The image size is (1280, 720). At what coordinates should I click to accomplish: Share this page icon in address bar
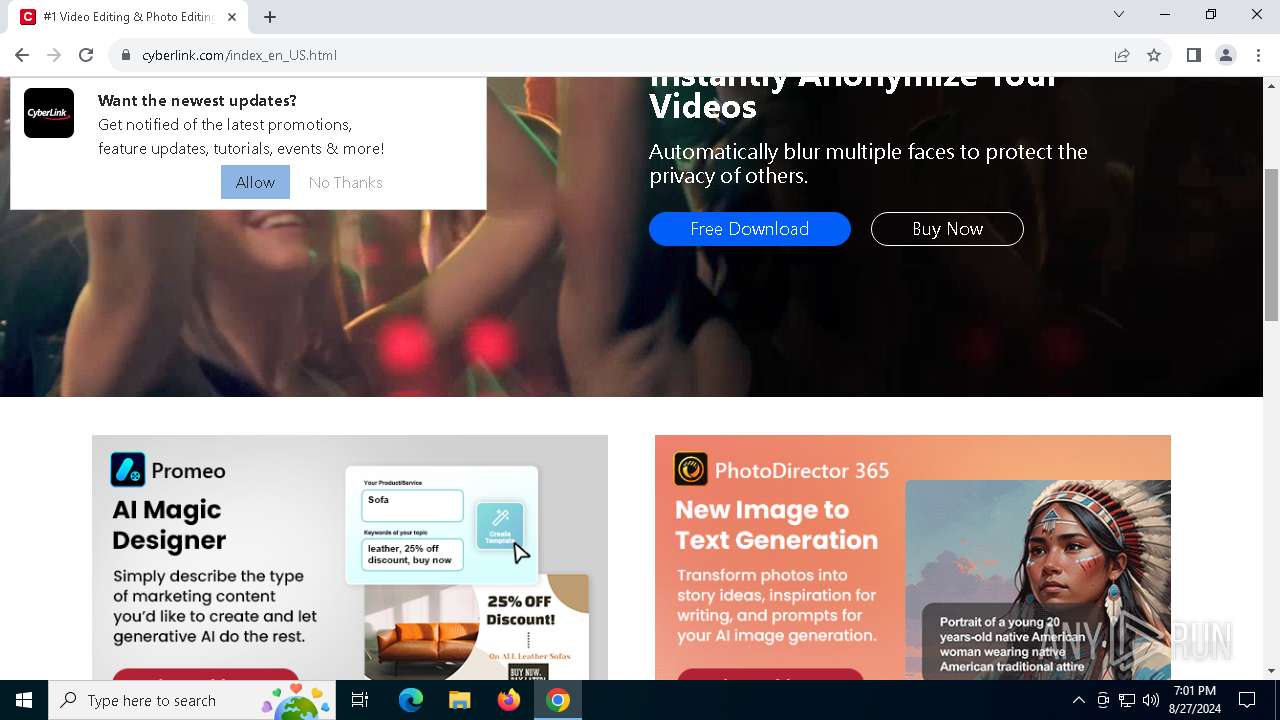pyautogui.click(x=1122, y=55)
